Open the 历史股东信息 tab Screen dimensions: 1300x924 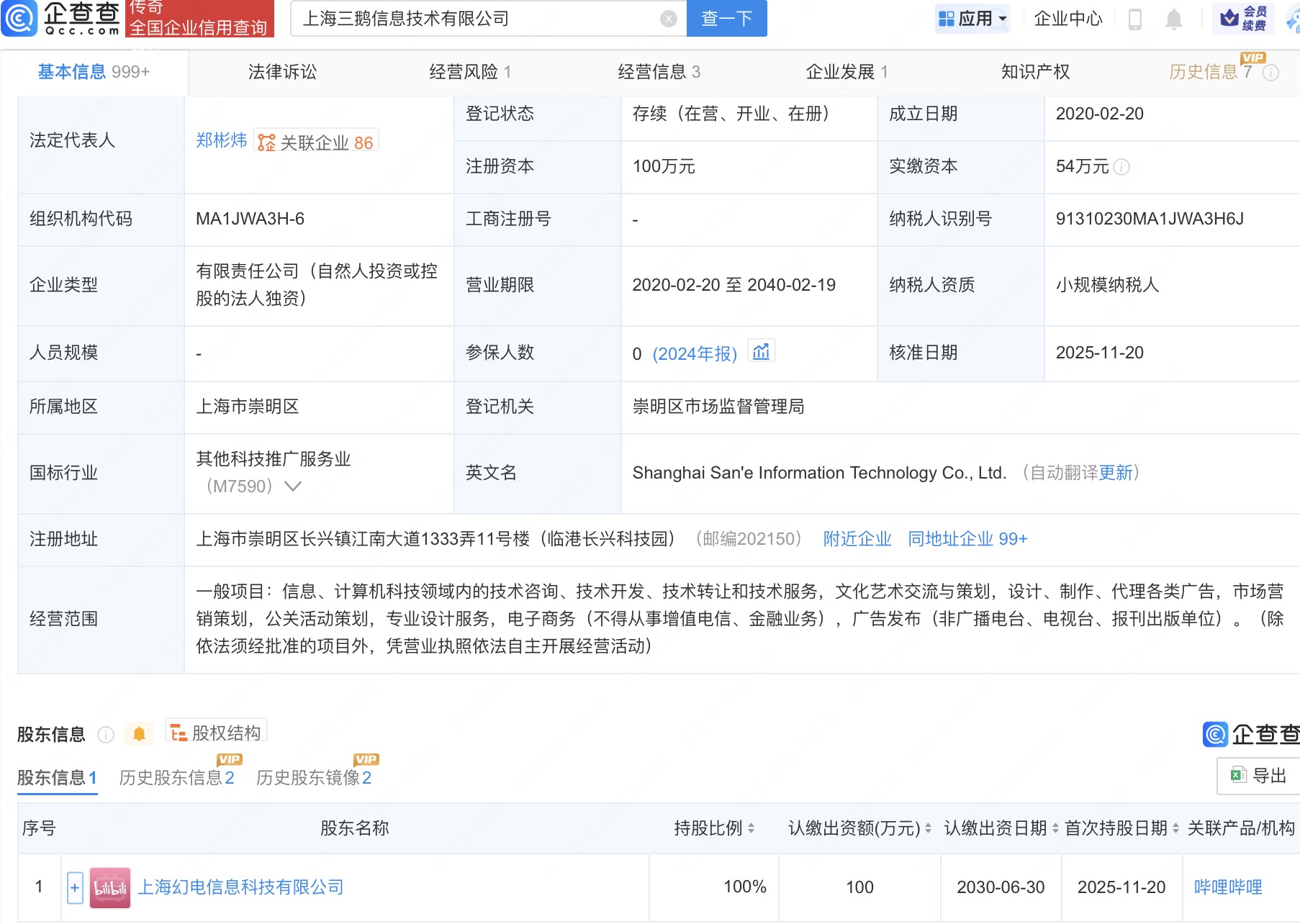coord(176,777)
